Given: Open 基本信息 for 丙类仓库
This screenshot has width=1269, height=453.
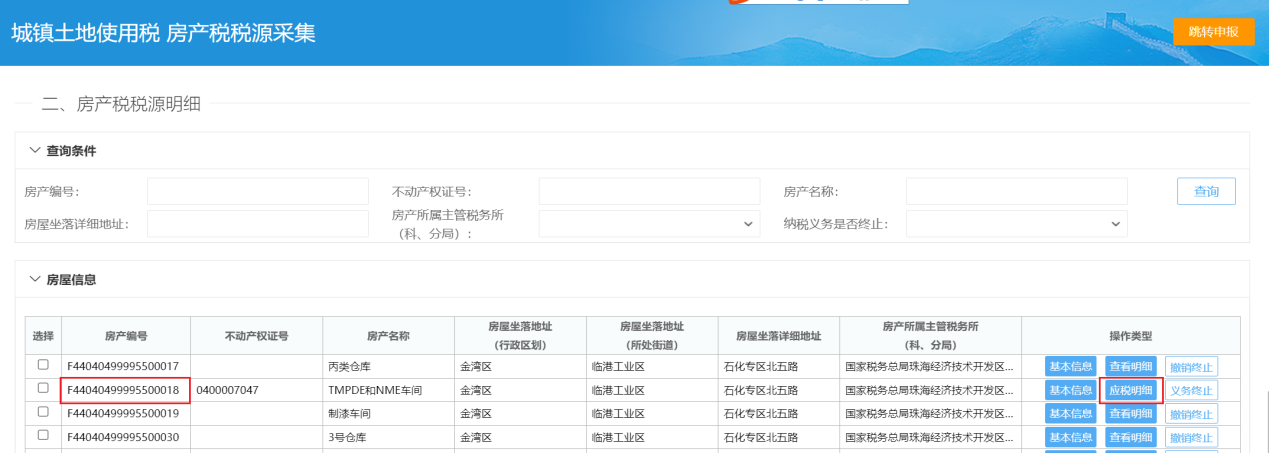Looking at the screenshot, I should [x=1070, y=366].
